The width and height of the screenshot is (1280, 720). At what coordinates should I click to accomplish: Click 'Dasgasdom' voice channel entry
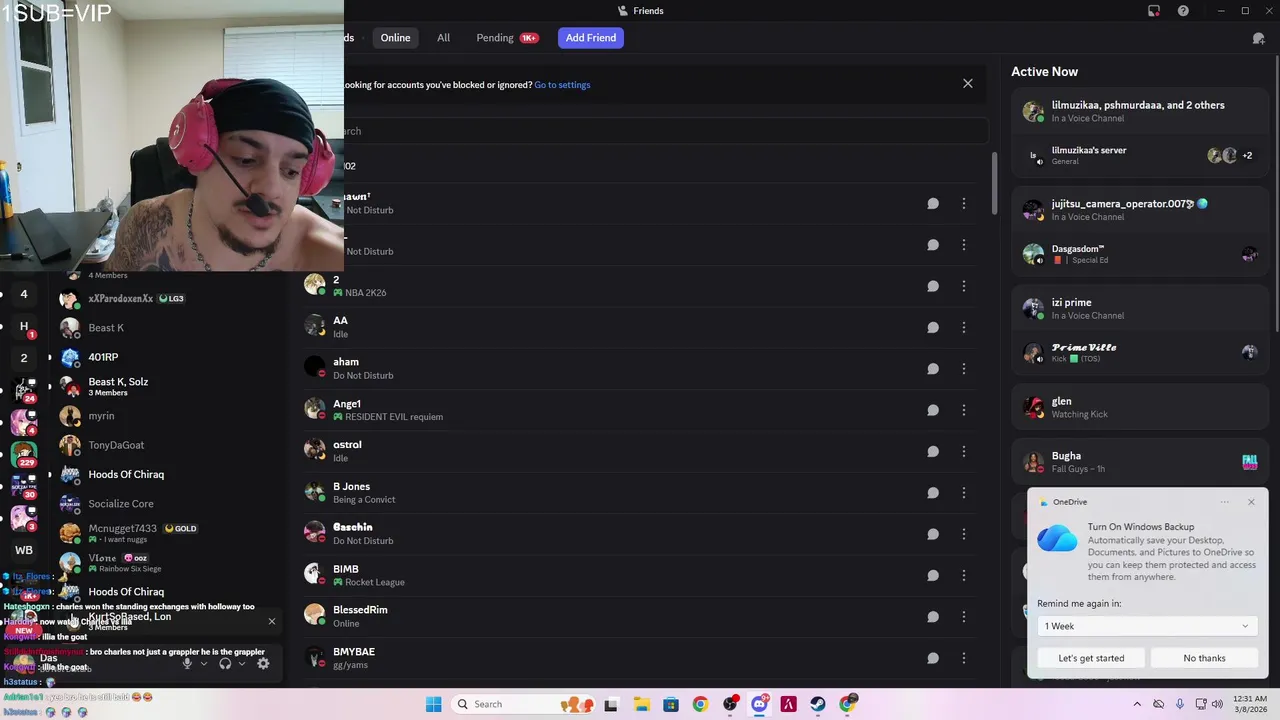coord(1141,254)
